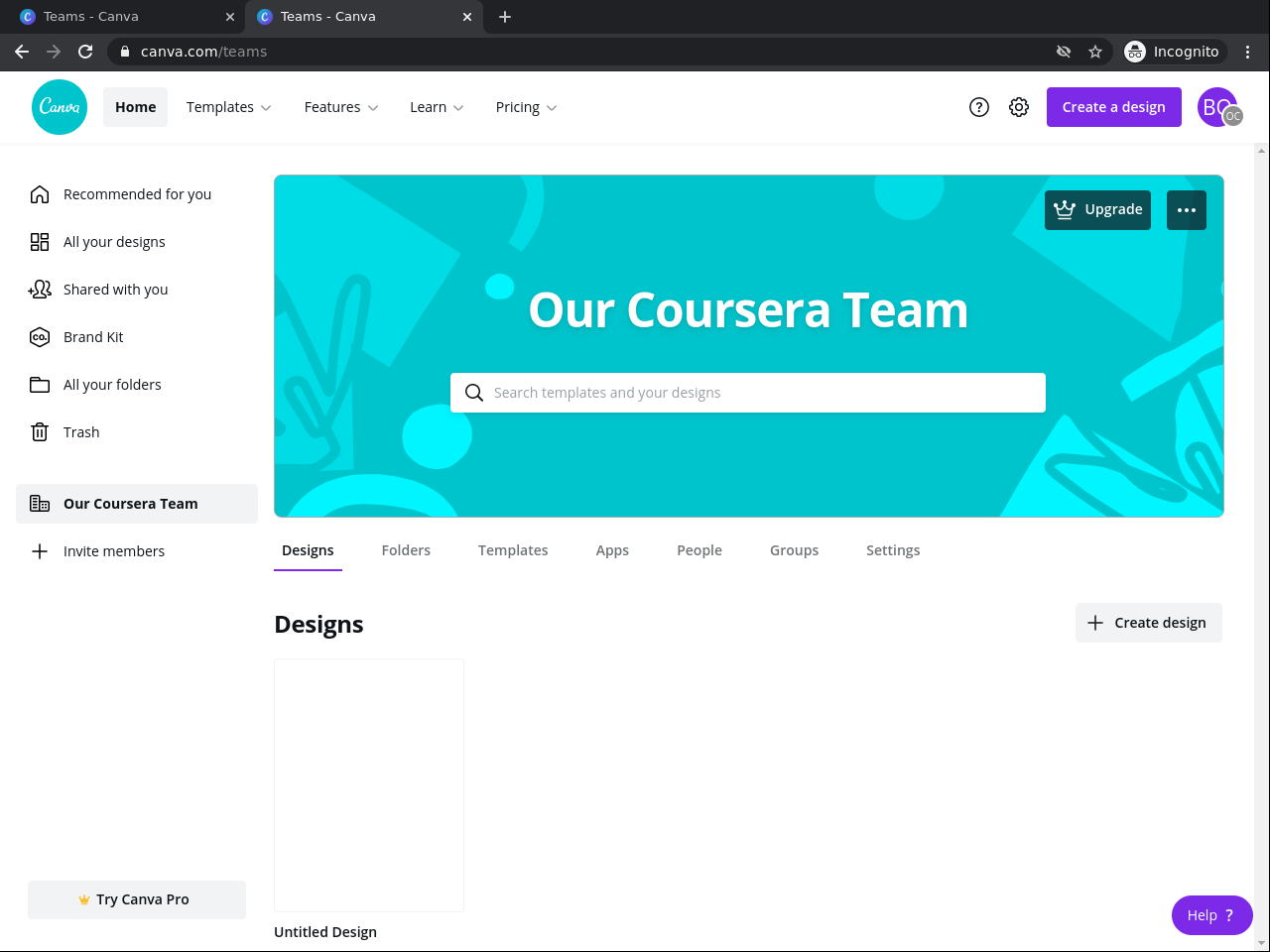Click the Try Canva Pro button label
Viewport: 1270px width, 952px height.
click(x=143, y=899)
